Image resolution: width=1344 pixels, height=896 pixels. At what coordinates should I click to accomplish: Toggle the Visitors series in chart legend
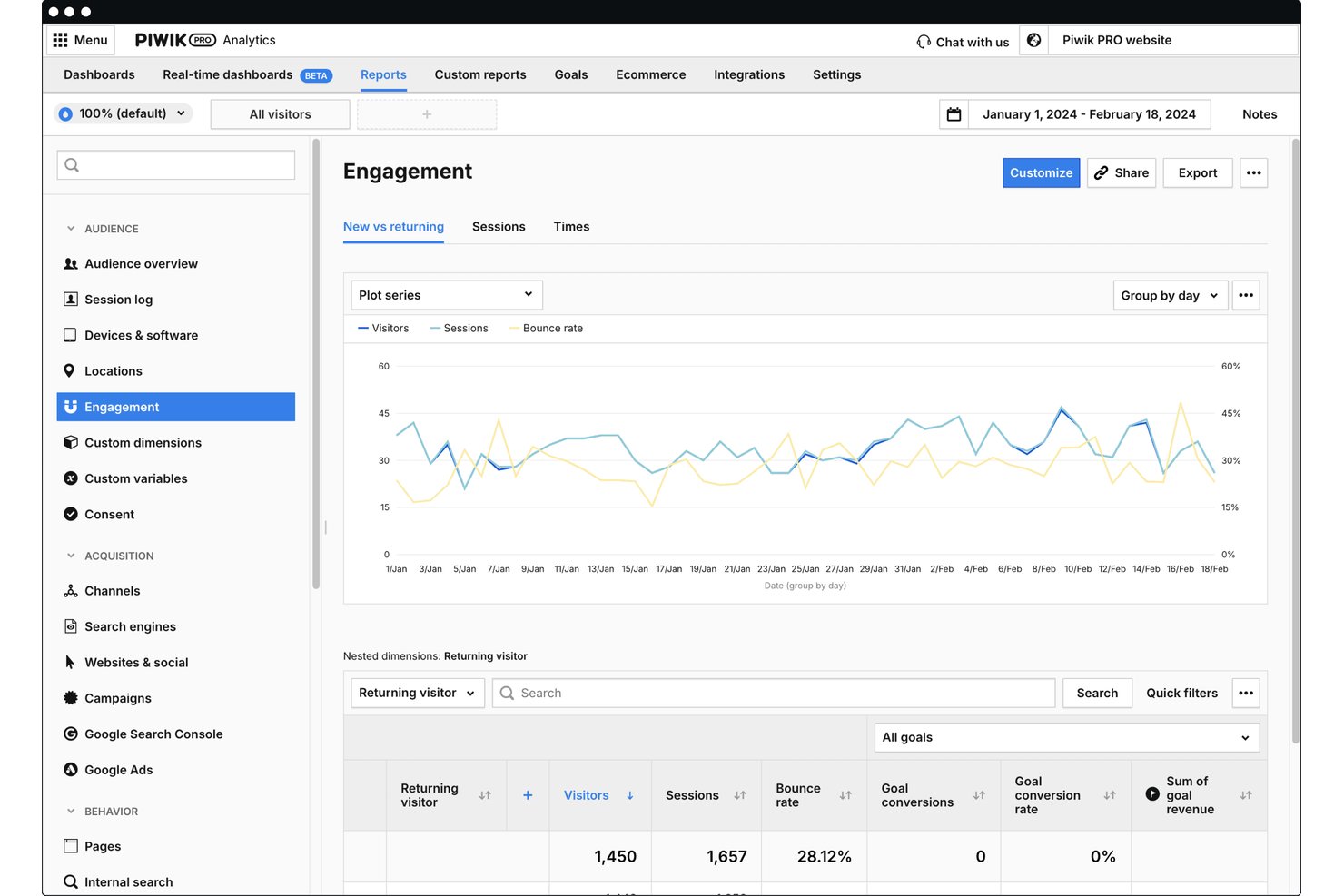(383, 328)
